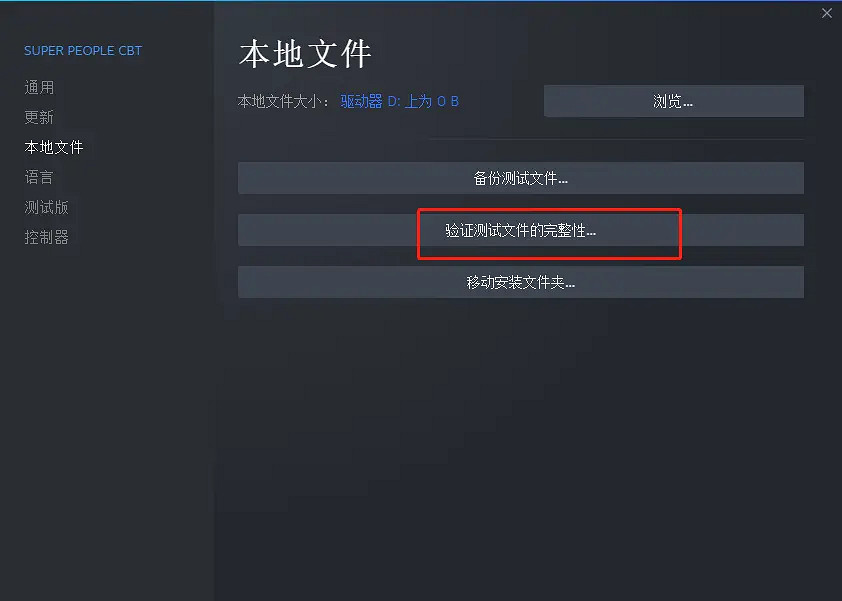Screen dimensions: 842x601
Task: Switch to the 更新 updates tab
Action: tap(39, 117)
